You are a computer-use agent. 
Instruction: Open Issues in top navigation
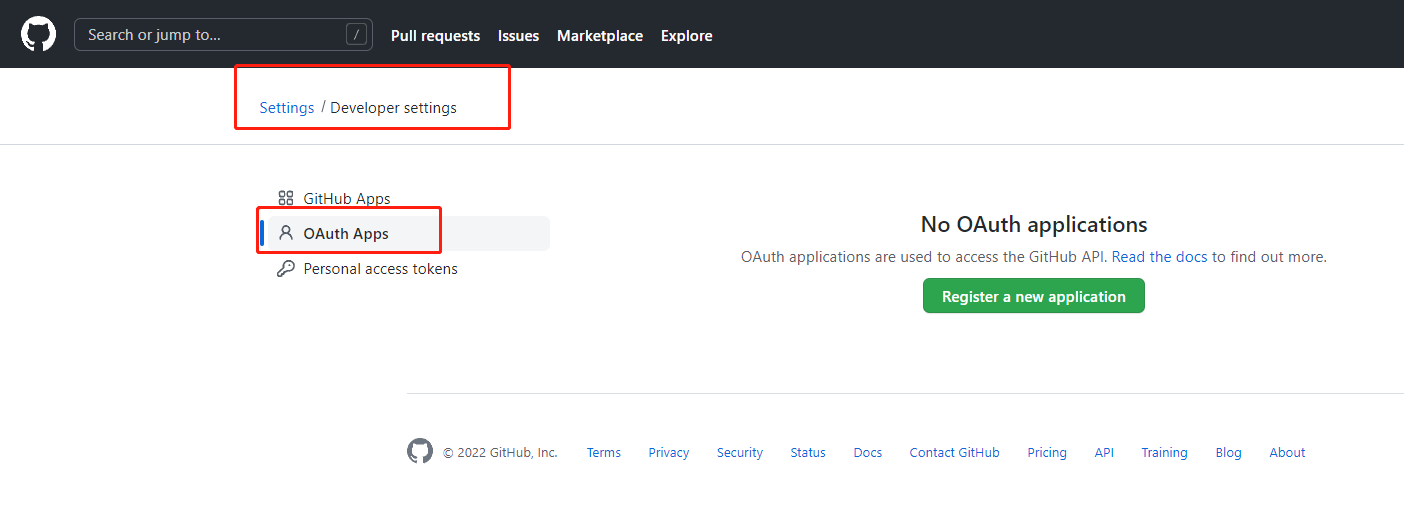click(x=518, y=36)
